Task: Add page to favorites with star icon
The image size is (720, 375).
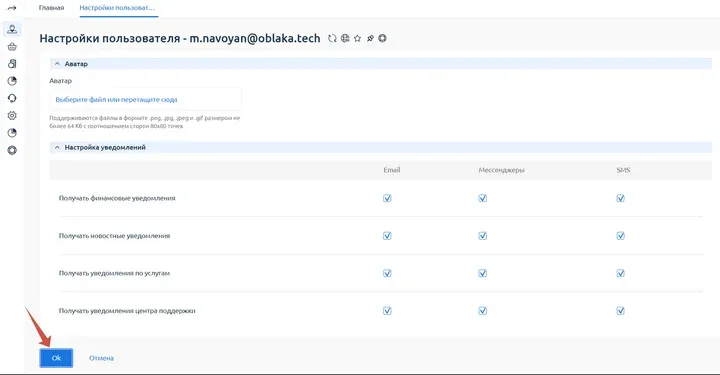Action: tap(357, 39)
